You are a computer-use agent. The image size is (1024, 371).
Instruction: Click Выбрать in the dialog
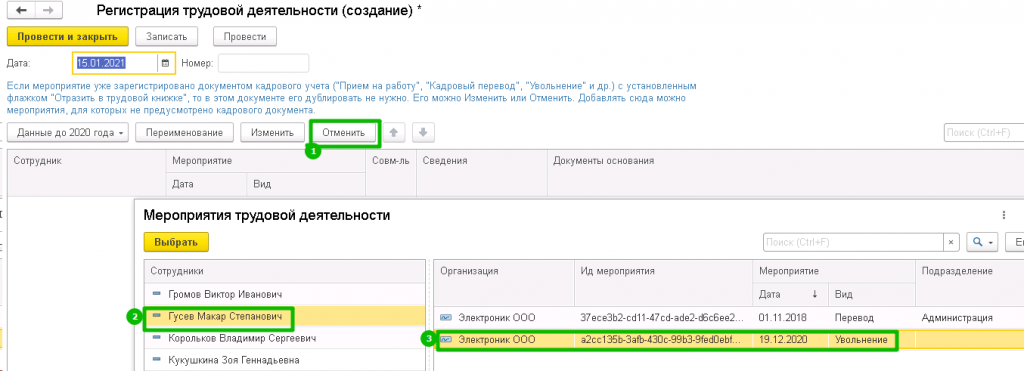(176, 242)
